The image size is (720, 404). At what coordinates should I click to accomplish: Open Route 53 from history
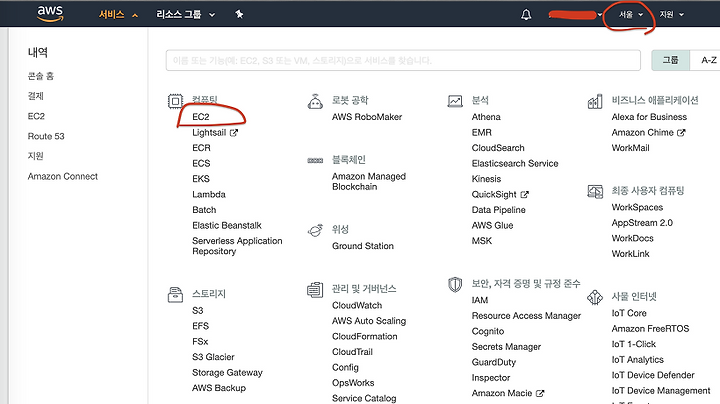click(x=46, y=136)
